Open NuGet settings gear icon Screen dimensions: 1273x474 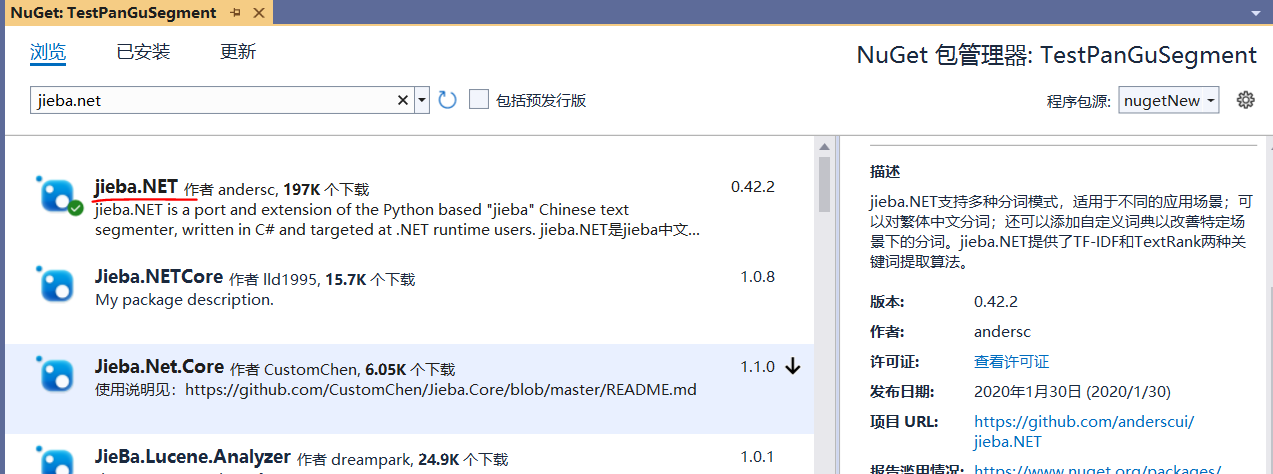pos(1245,99)
